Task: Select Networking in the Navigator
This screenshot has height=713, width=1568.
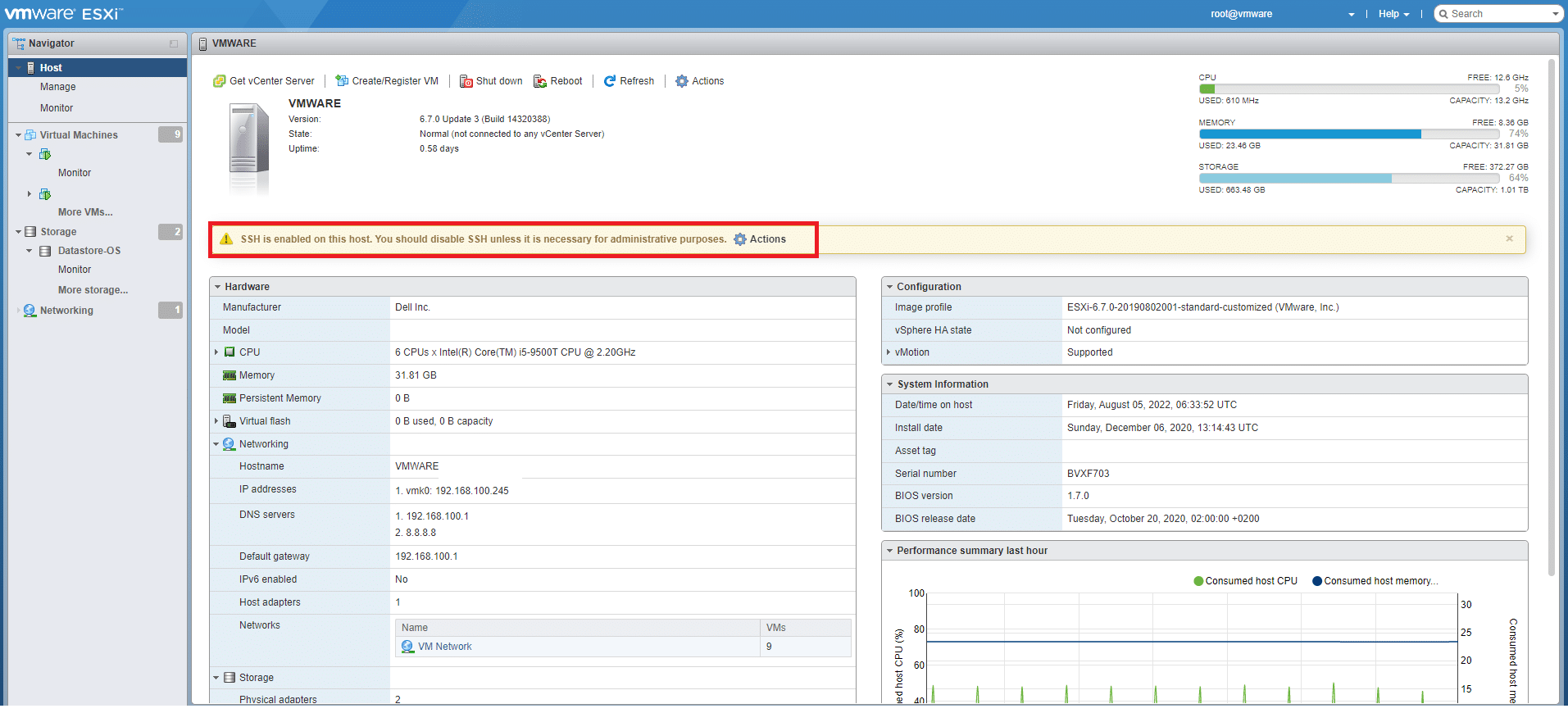Action: [66, 311]
